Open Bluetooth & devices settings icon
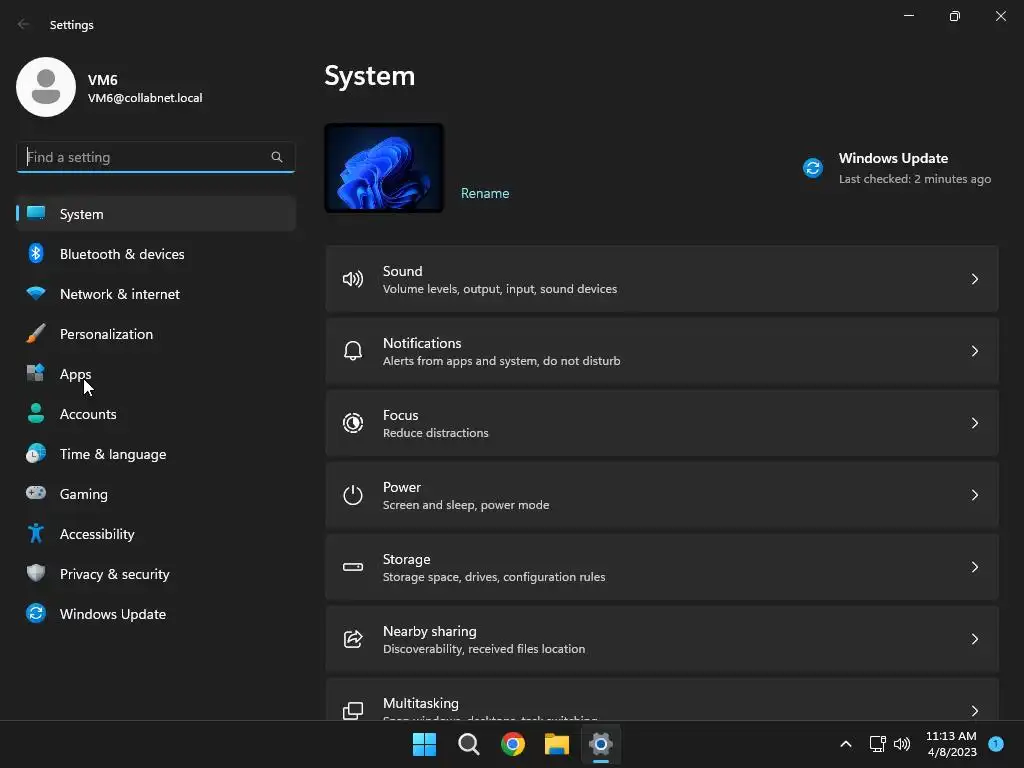The image size is (1024, 768). coord(36,253)
